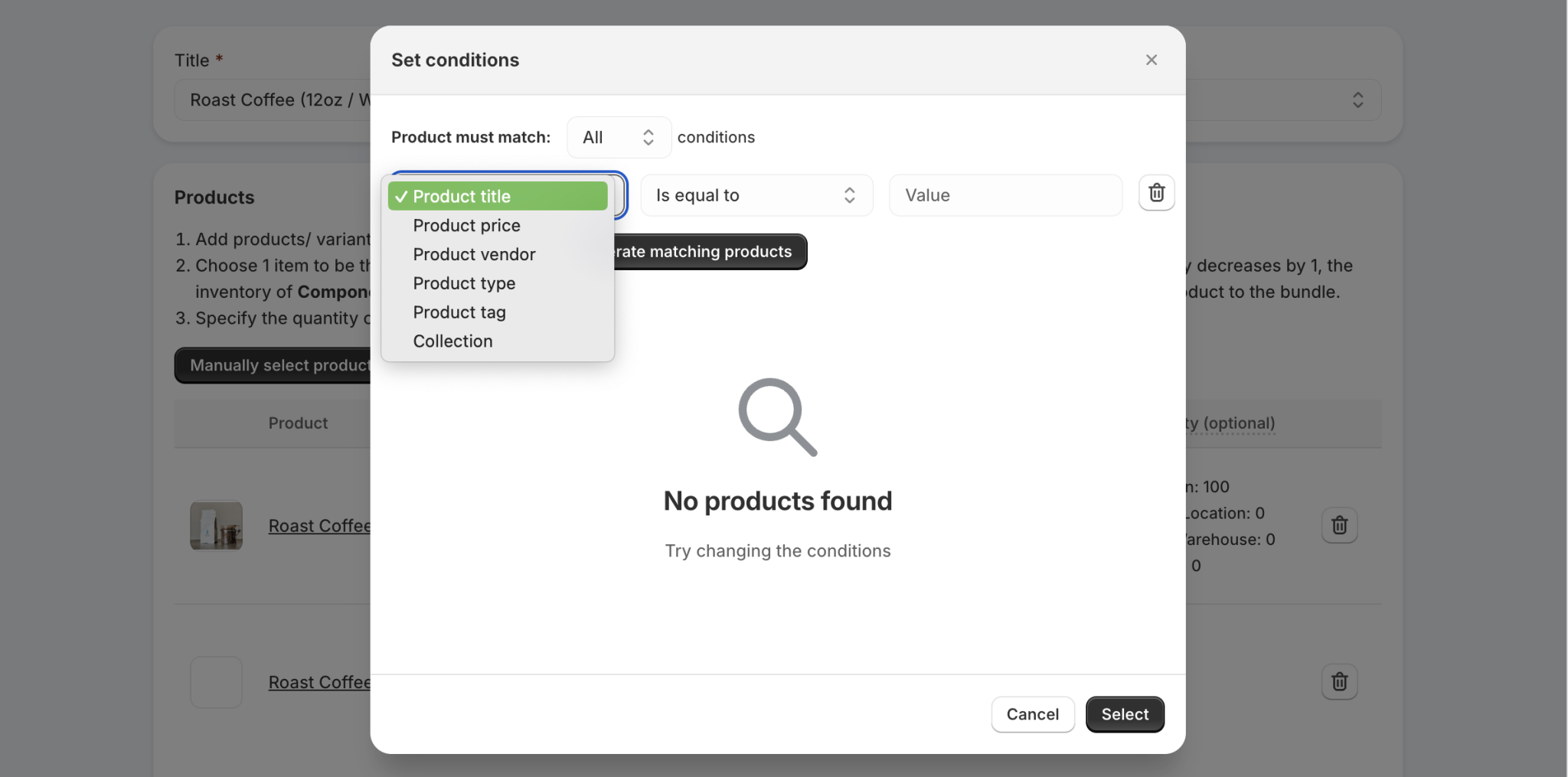
Task: Delete the condition row with trash icon
Action: pyautogui.click(x=1156, y=193)
